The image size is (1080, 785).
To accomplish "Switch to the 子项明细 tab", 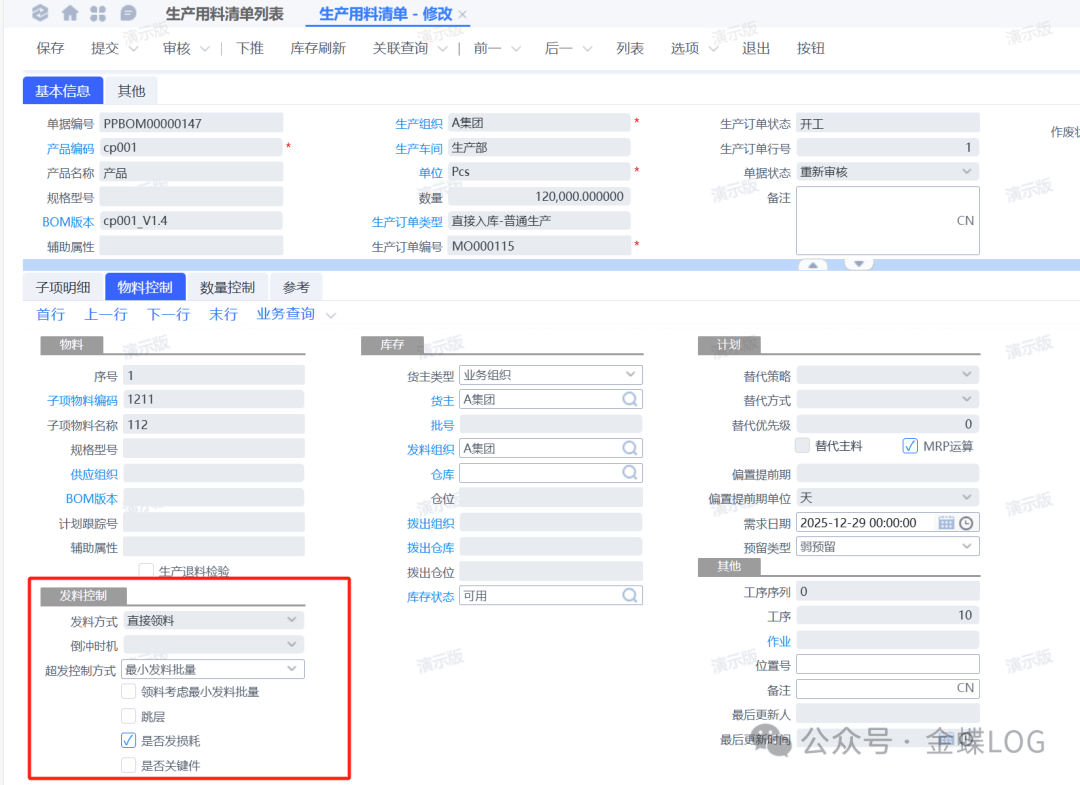I will click(x=63, y=287).
